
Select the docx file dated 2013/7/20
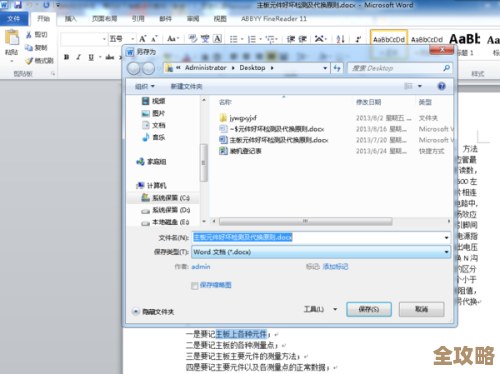click(274, 140)
